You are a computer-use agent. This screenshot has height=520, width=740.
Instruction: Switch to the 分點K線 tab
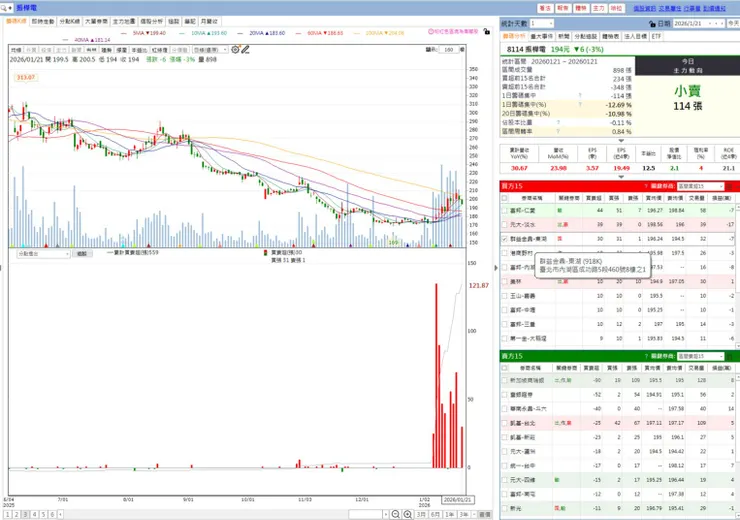(x=69, y=22)
